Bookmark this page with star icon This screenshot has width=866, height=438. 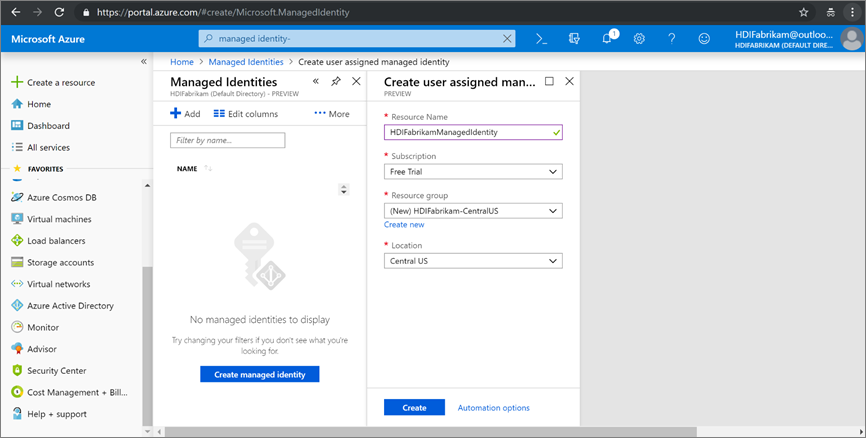tap(803, 12)
